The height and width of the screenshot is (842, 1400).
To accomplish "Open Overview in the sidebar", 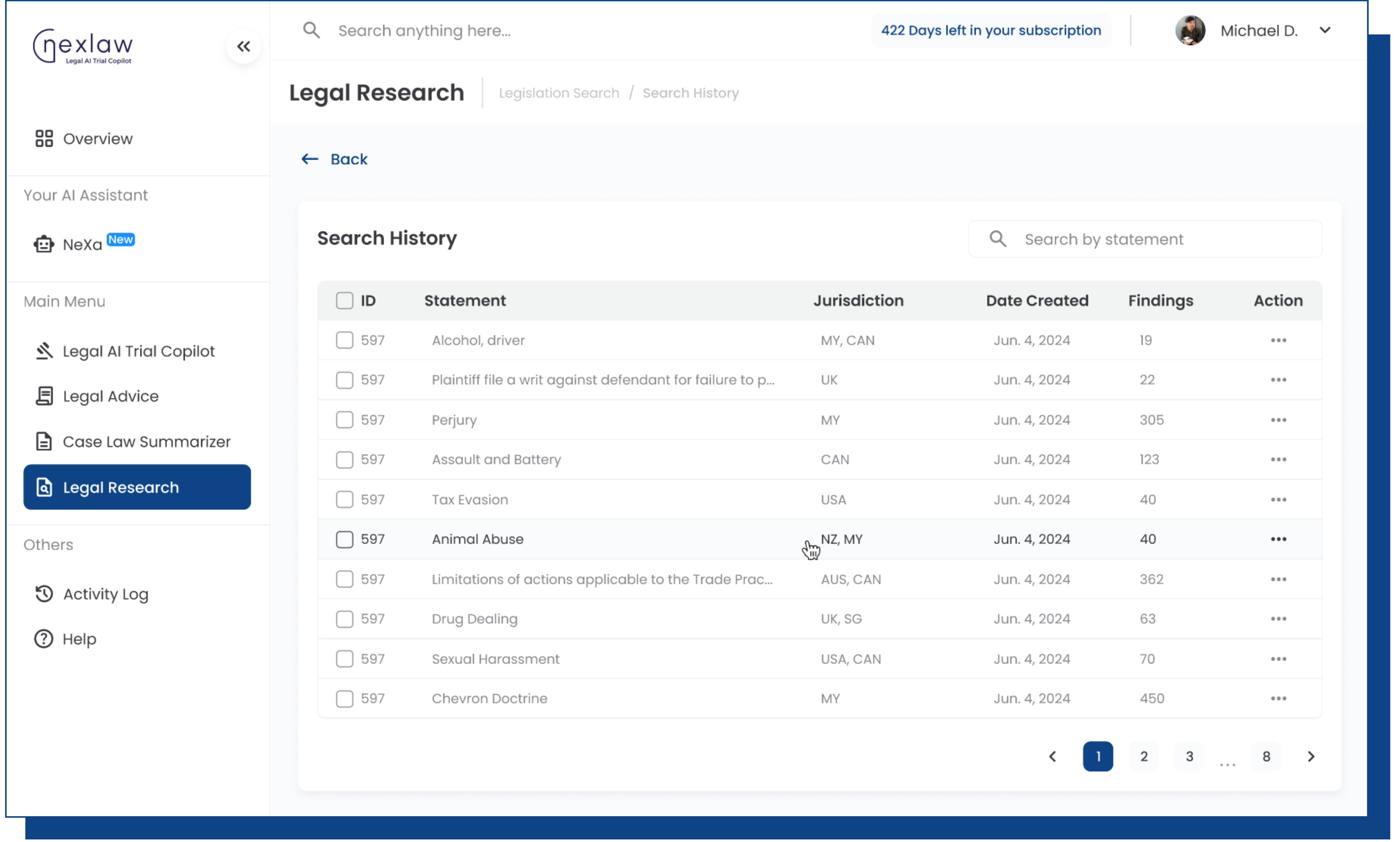I will coord(84,138).
